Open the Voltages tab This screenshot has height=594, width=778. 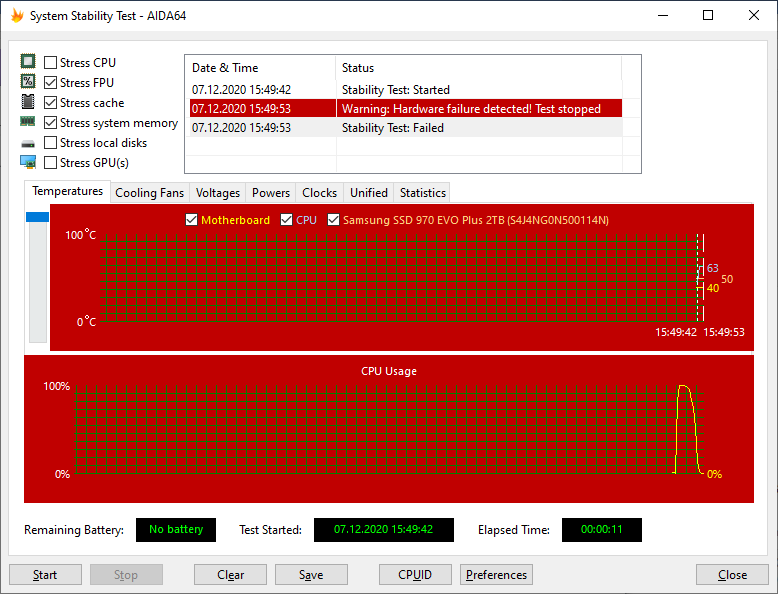[218, 193]
